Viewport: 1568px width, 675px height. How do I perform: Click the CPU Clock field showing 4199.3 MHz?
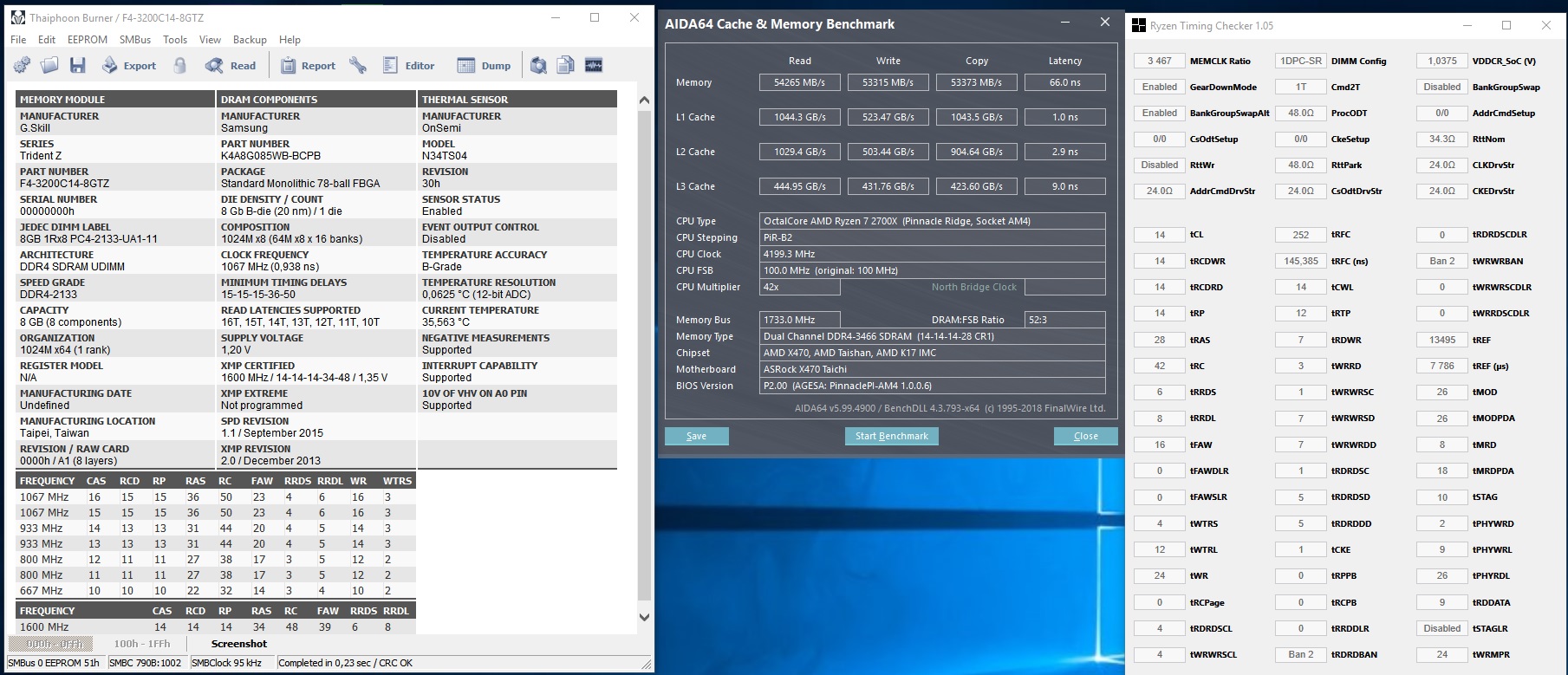coord(933,254)
